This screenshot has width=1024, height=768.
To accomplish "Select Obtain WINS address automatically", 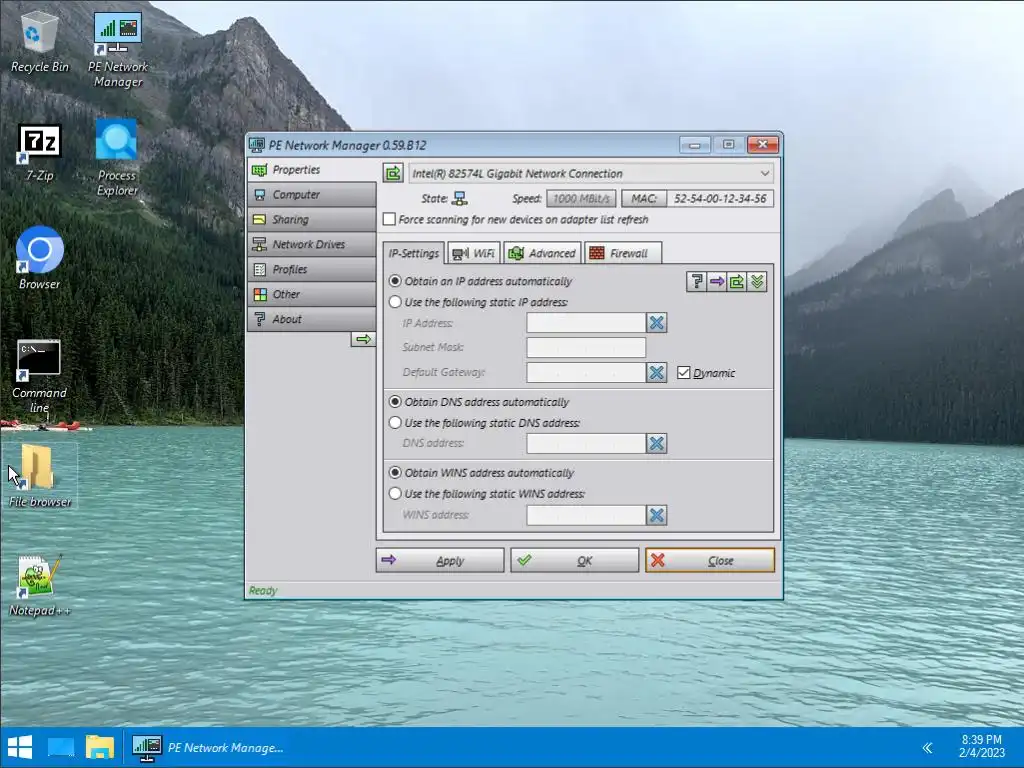I will pos(482,473).
